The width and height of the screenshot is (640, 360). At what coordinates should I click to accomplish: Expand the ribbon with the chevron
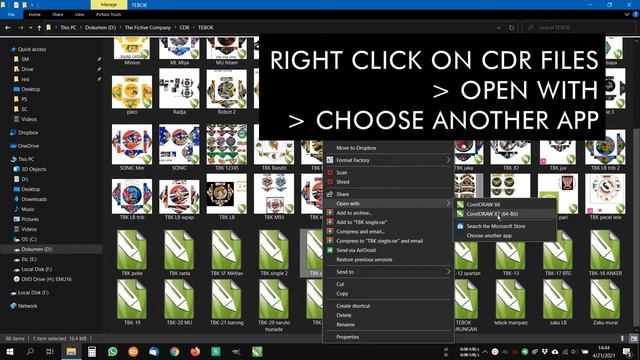tap(627, 14)
